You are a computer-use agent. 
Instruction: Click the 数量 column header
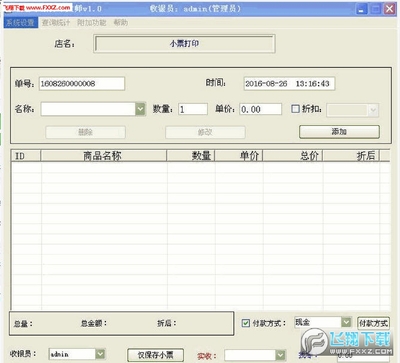tap(191, 156)
